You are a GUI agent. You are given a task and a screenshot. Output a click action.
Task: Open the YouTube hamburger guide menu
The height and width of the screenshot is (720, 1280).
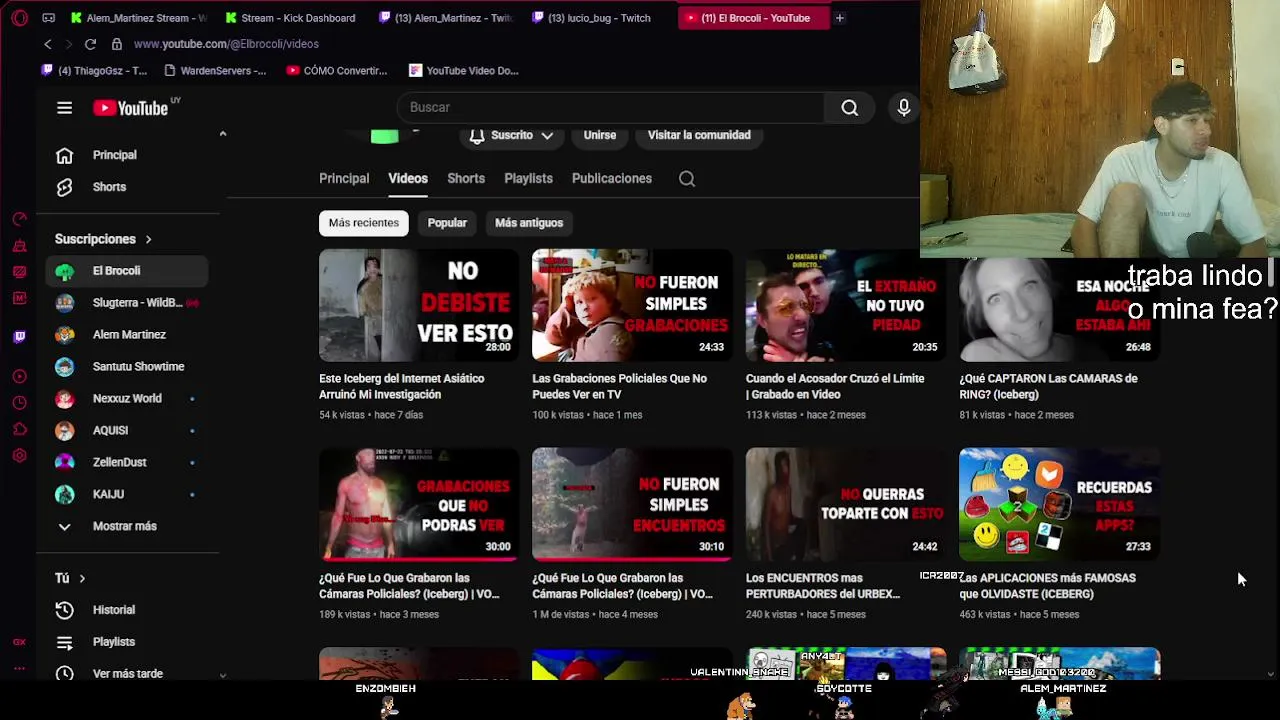pos(64,108)
